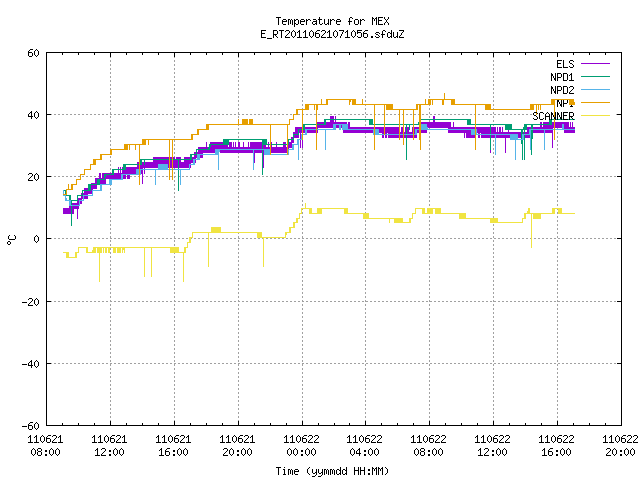640x480 pixels.
Task: Click the NPD2 legend label
Action: (562, 90)
